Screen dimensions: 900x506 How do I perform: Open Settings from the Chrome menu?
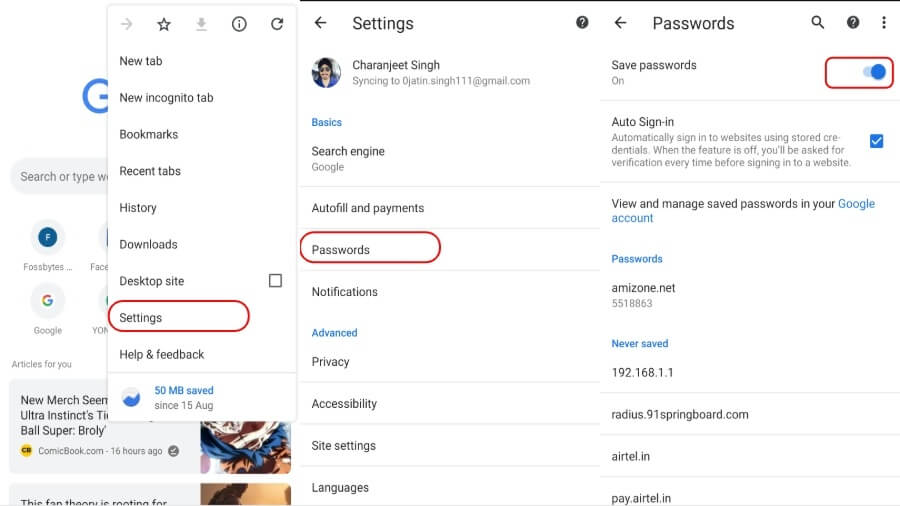coord(141,318)
